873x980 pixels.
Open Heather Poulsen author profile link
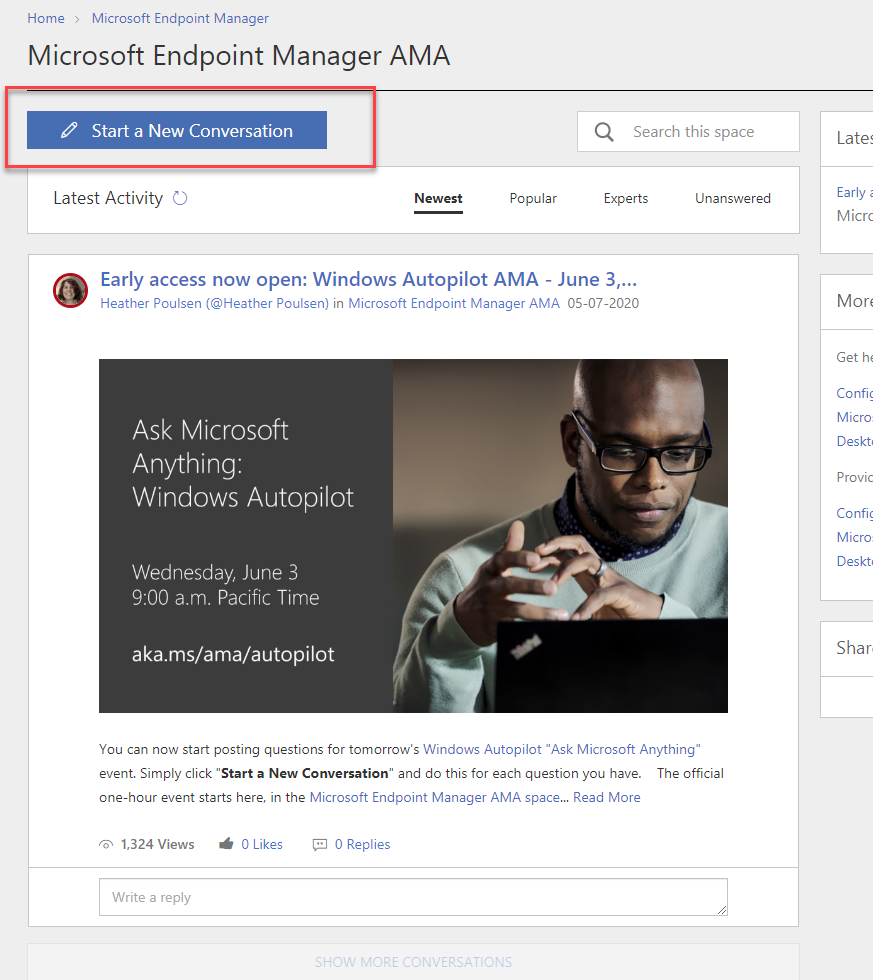[x=214, y=303]
